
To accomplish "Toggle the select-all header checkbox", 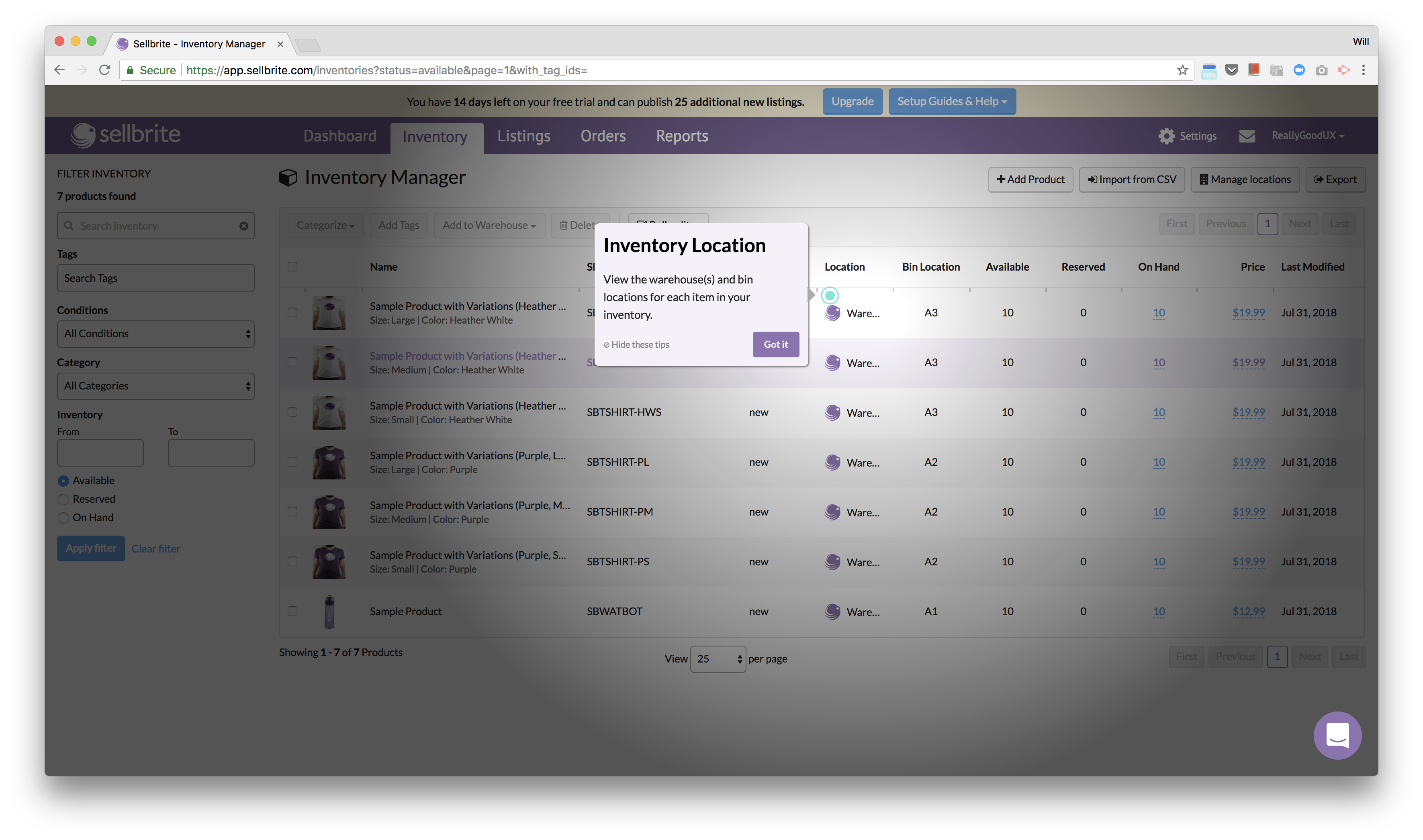I will point(292,267).
